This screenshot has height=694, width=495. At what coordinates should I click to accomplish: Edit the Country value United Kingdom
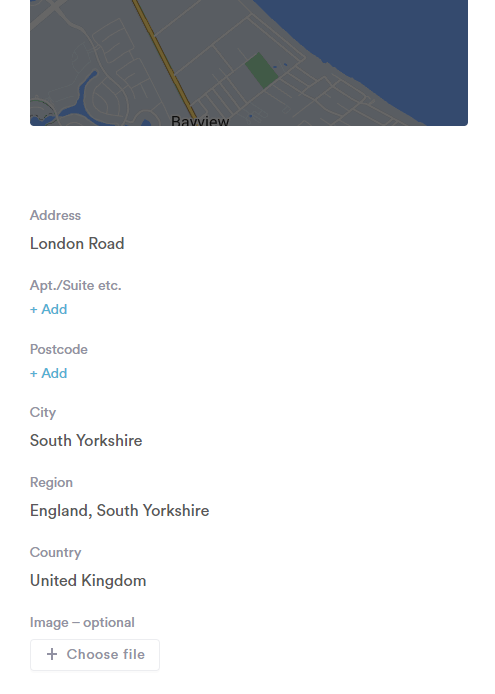(x=88, y=581)
